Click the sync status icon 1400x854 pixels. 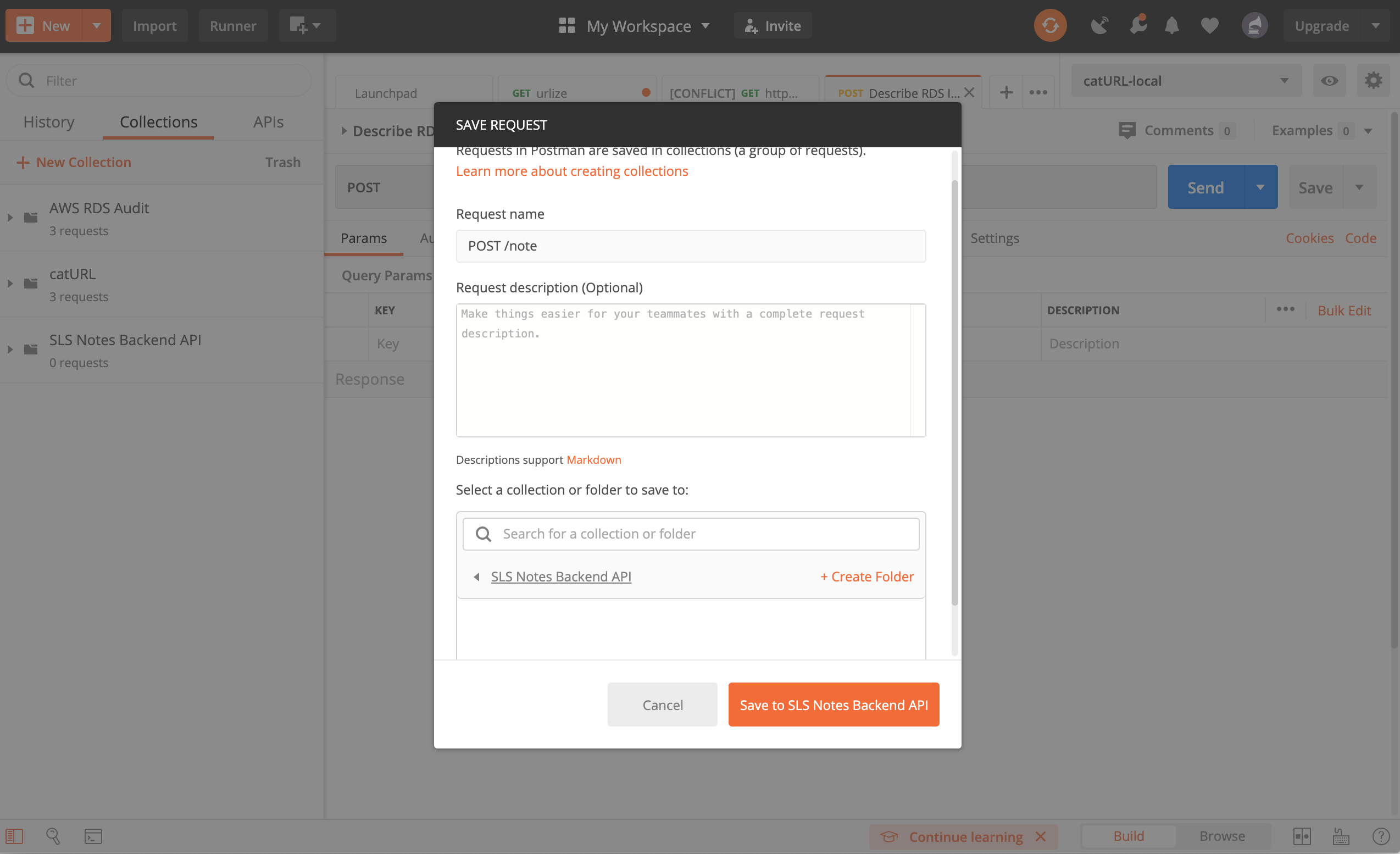[x=1049, y=26]
